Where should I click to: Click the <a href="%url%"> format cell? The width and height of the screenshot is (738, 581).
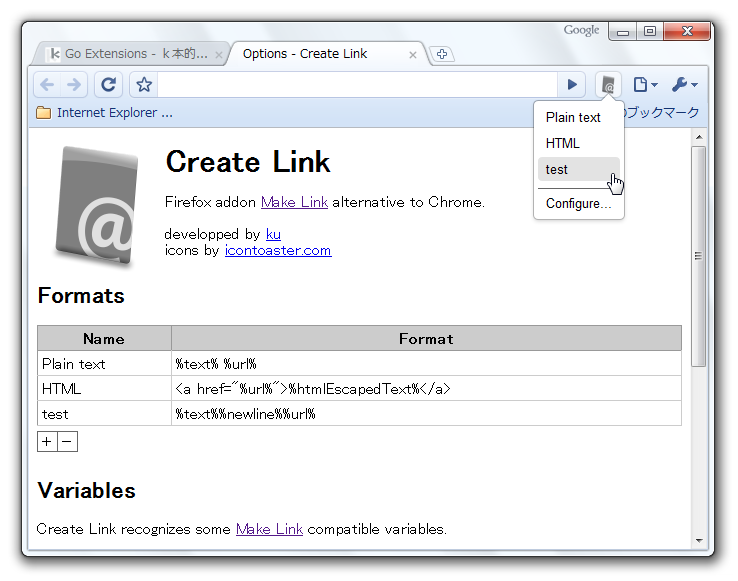(426, 388)
